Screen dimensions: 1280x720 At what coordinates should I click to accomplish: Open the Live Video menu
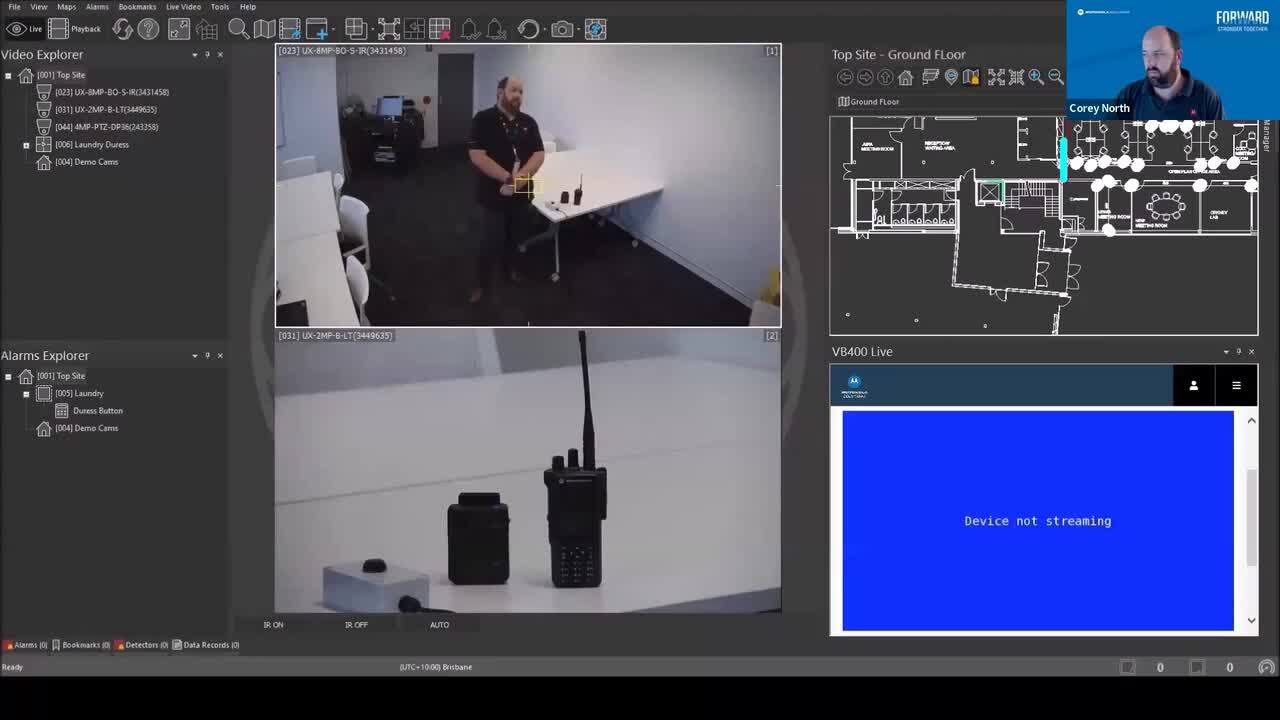tap(183, 7)
